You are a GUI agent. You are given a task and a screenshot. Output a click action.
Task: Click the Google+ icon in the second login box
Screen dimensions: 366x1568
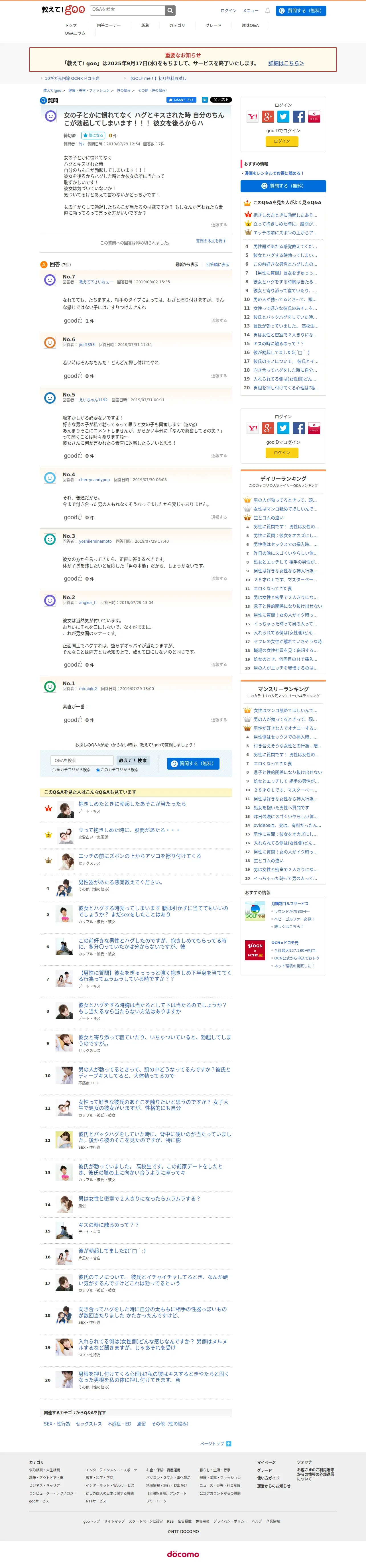point(268,428)
